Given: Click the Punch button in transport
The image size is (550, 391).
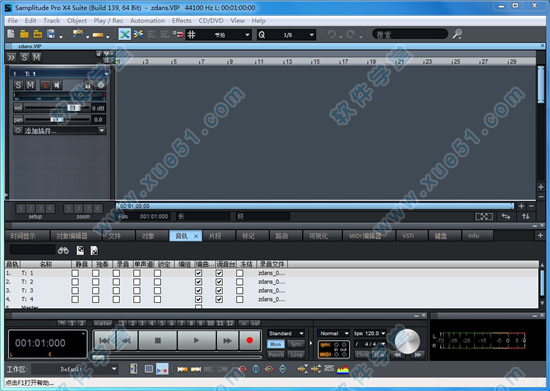Looking at the screenshot, I should (x=276, y=355).
